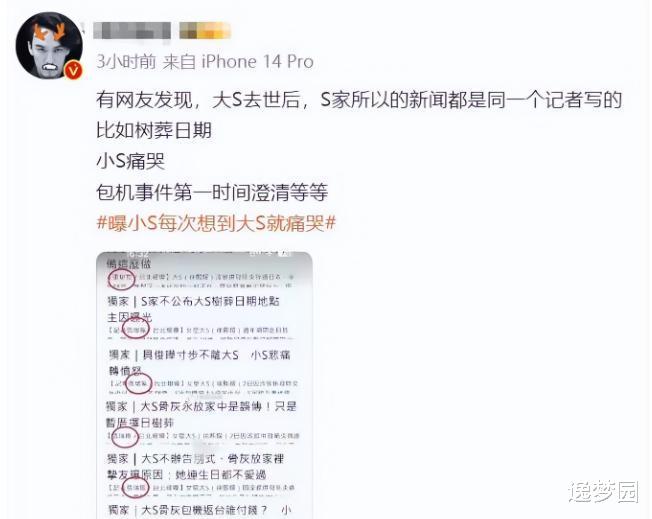Click the line "小S痛哭"

131,161
